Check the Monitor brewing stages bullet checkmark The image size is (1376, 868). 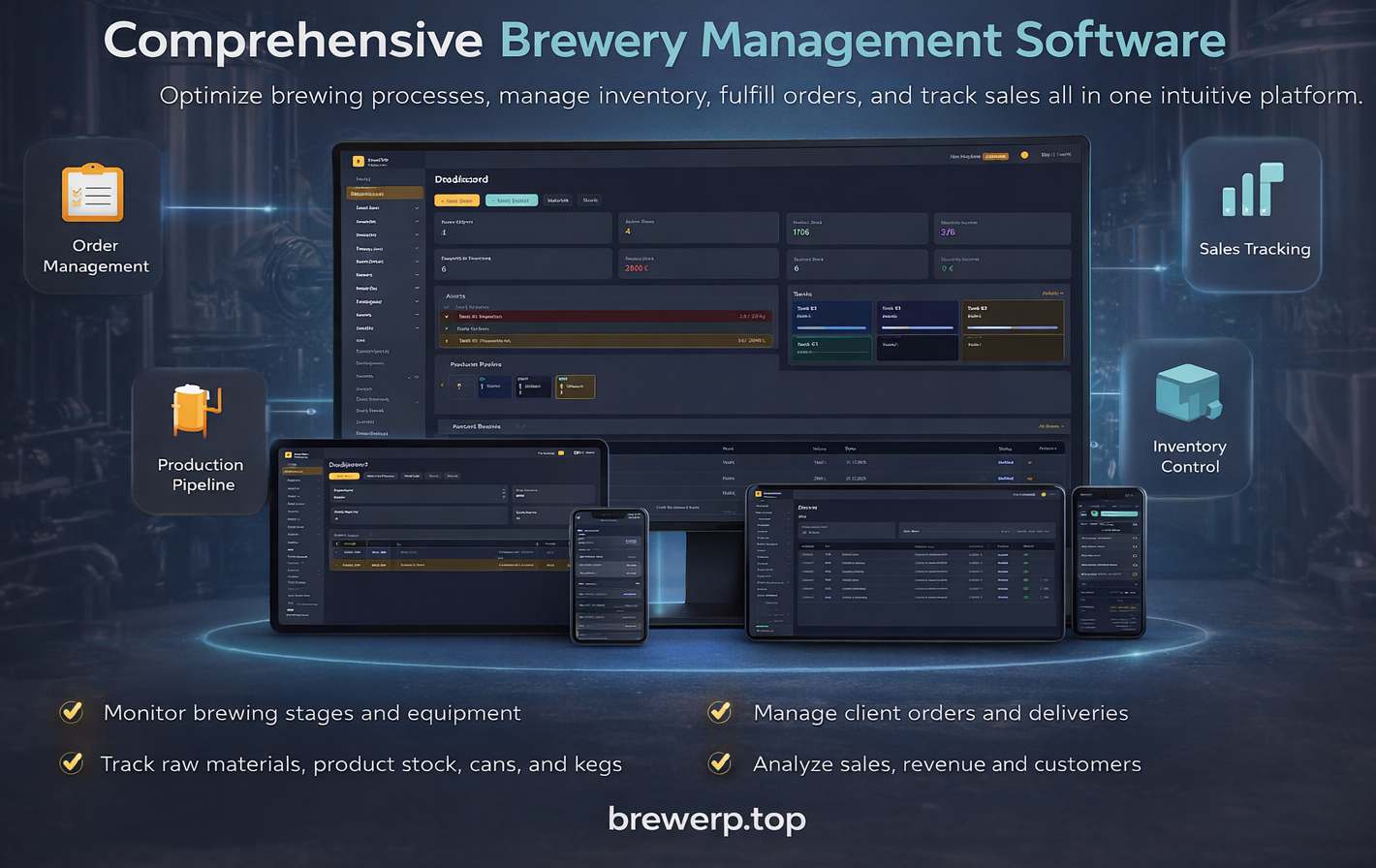click(71, 712)
